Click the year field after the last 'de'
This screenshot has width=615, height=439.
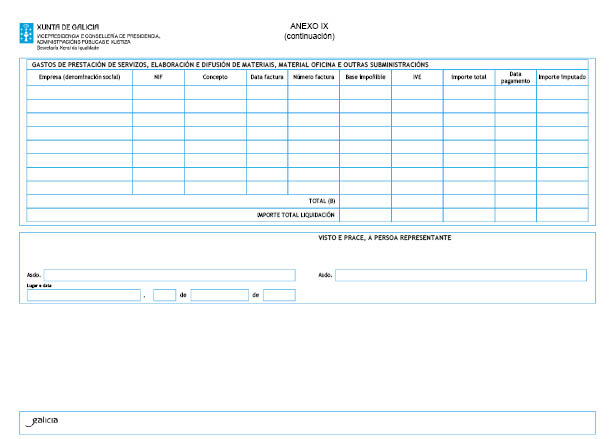279,295
